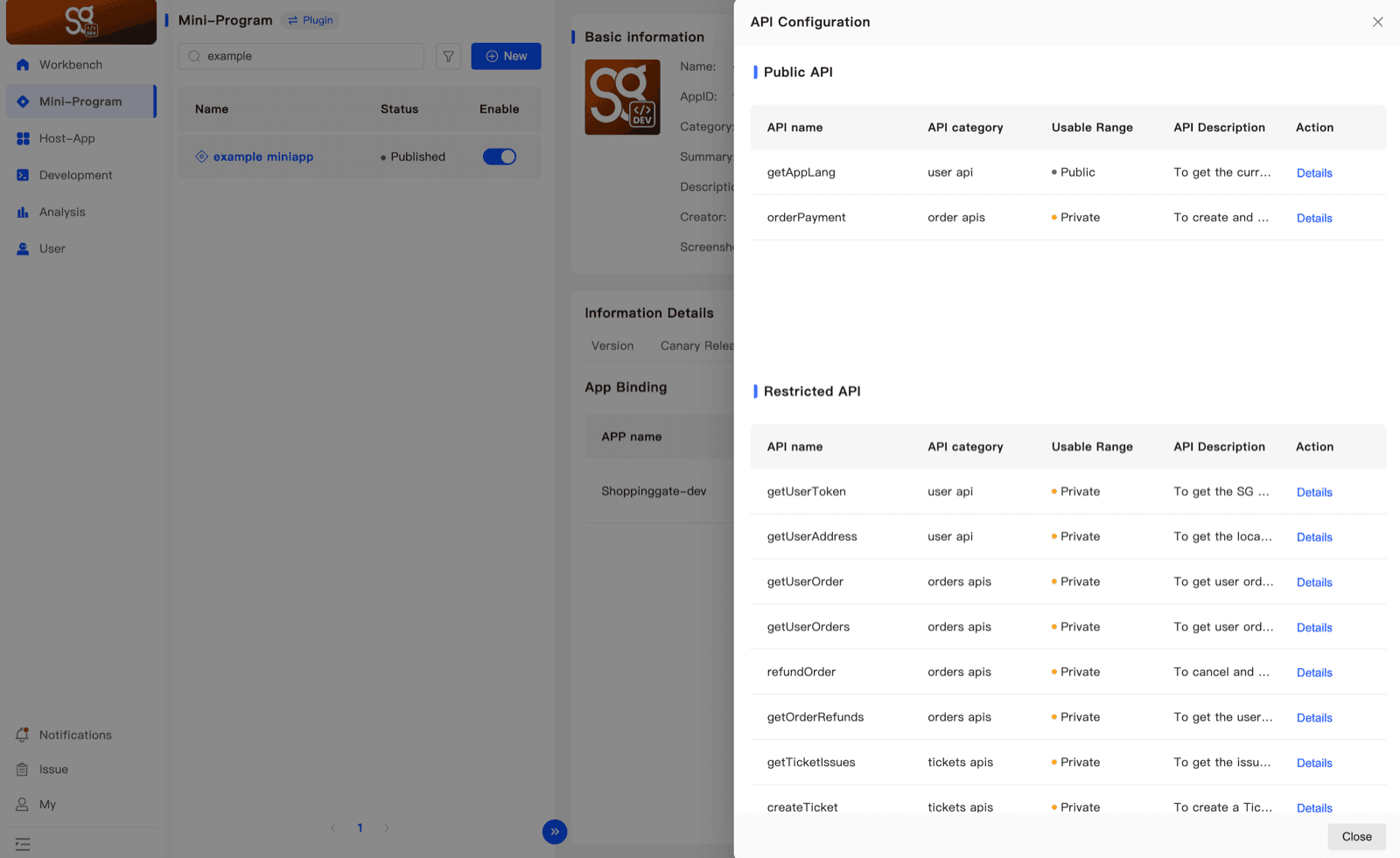Screen dimensions: 1400x858
Task: Toggle the example miniapp enable switch
Action: (500, 157)
